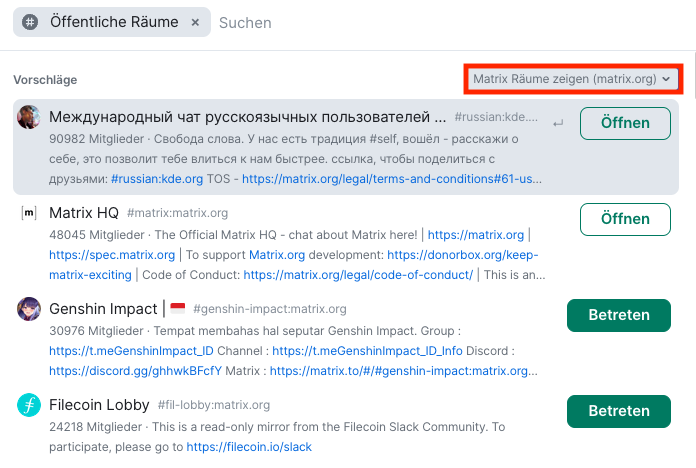696x468 pixels.
Task: Click the Filecoin Lobby logo icon
Action: (29, 405)
